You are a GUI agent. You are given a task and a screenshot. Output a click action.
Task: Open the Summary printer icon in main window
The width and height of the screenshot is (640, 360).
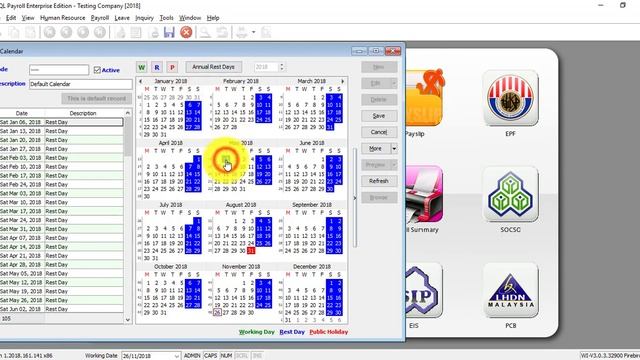(x=424, y=194)
